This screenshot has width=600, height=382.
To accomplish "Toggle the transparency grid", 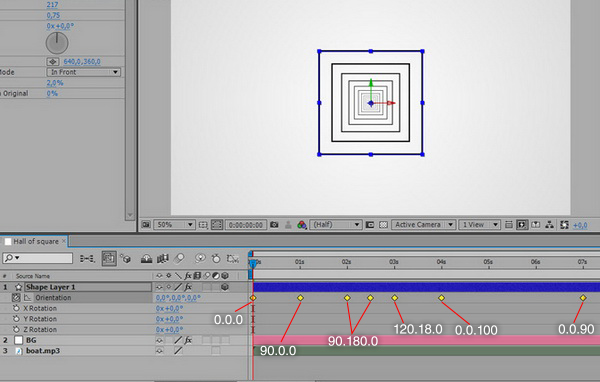I will point(383,225).
